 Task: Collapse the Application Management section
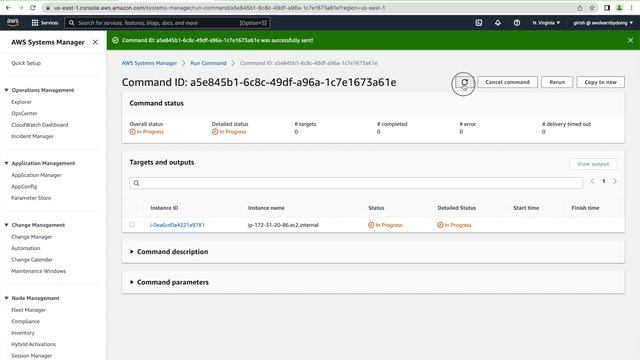(x=7, y=163)
